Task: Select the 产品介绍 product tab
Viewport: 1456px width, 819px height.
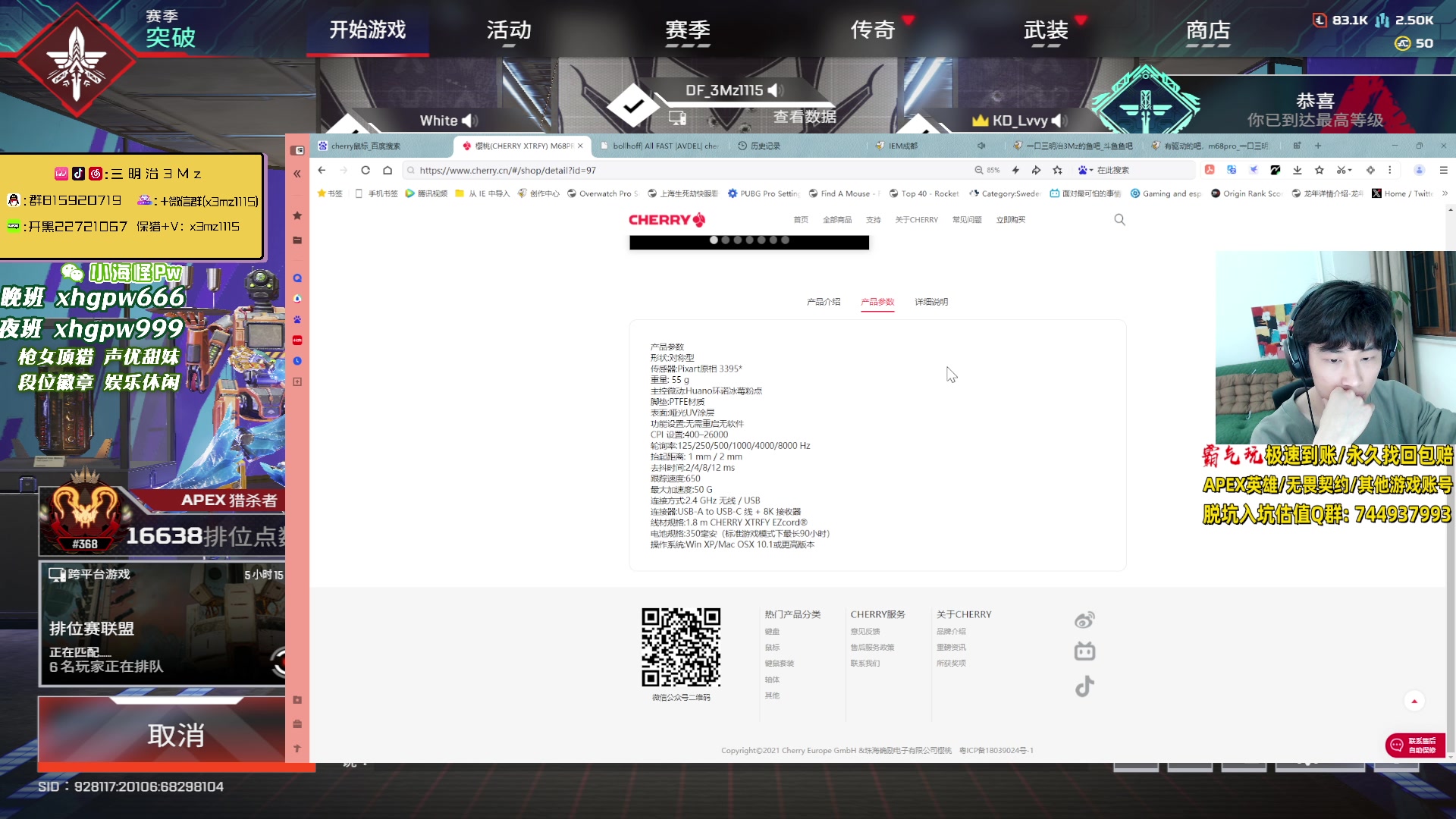Action: point(824,302)
